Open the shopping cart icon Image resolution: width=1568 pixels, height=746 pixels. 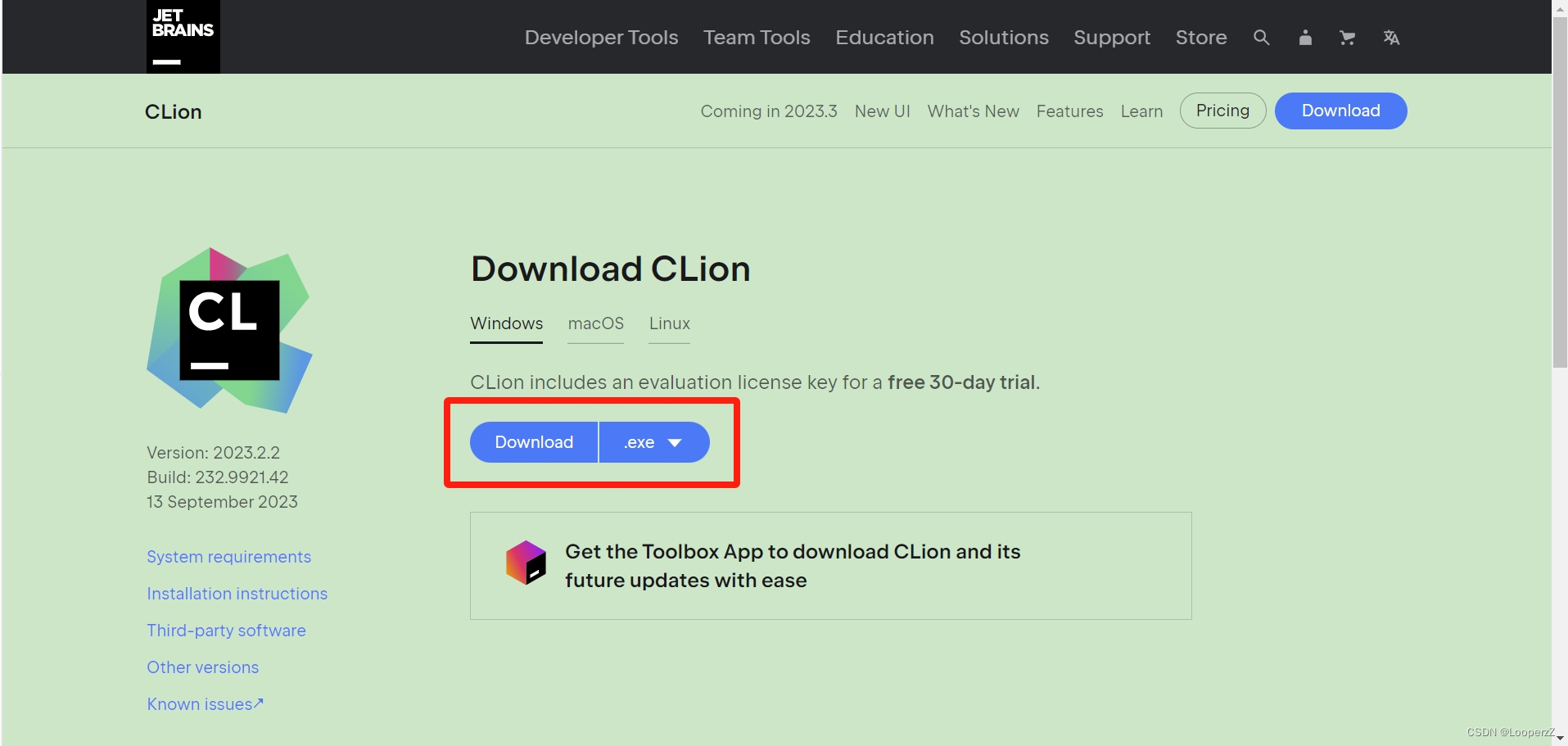pos(1348,38)
